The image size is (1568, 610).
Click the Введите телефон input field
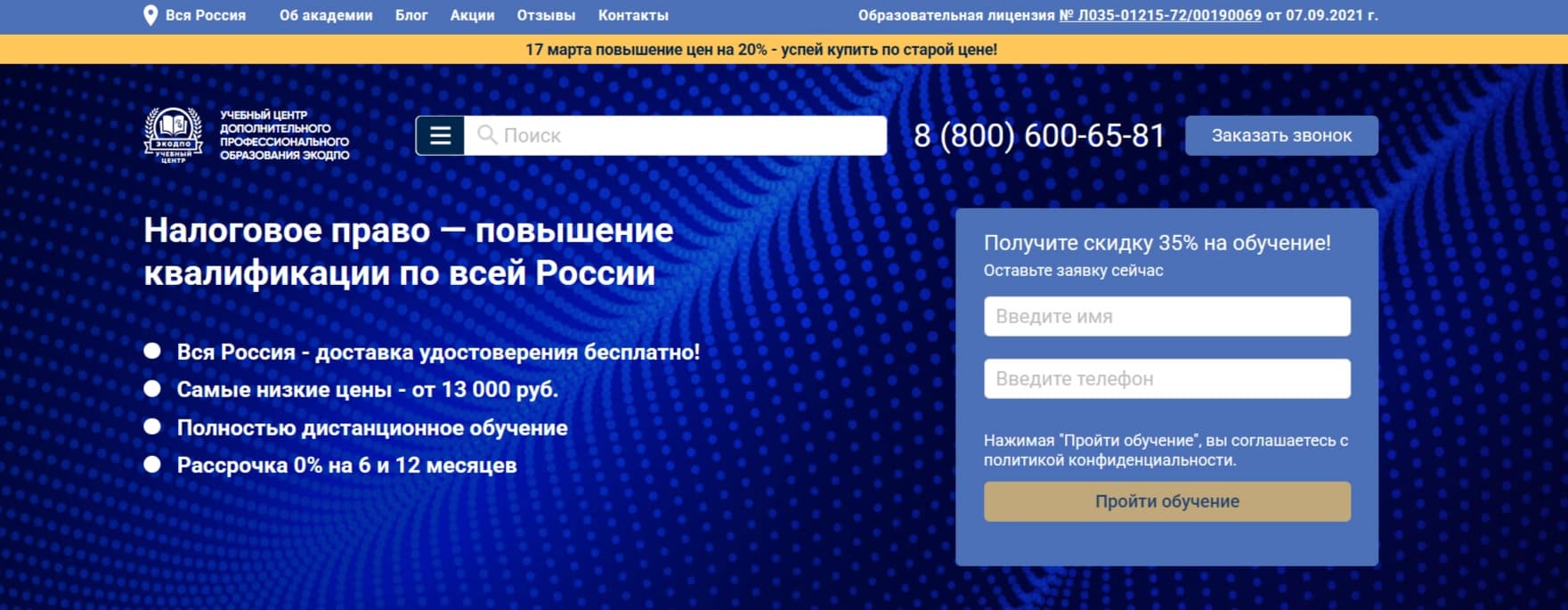coord(1166,378)
